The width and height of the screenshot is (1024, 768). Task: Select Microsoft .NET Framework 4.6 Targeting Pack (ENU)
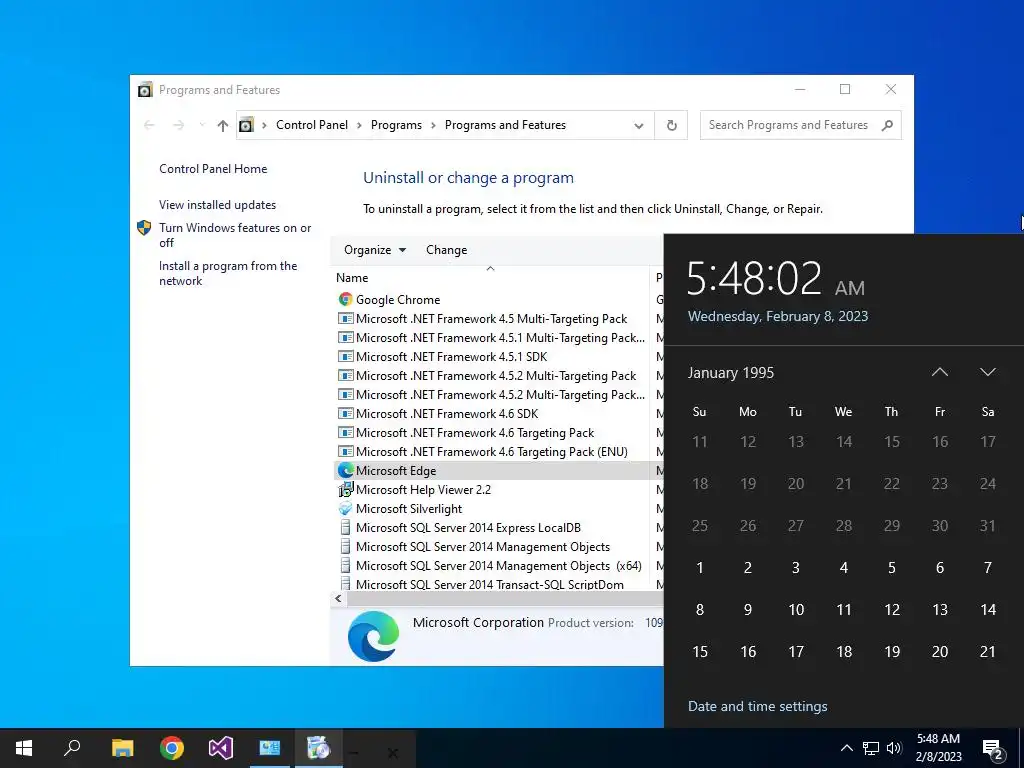pyautogui.click(x=491, y=451)
